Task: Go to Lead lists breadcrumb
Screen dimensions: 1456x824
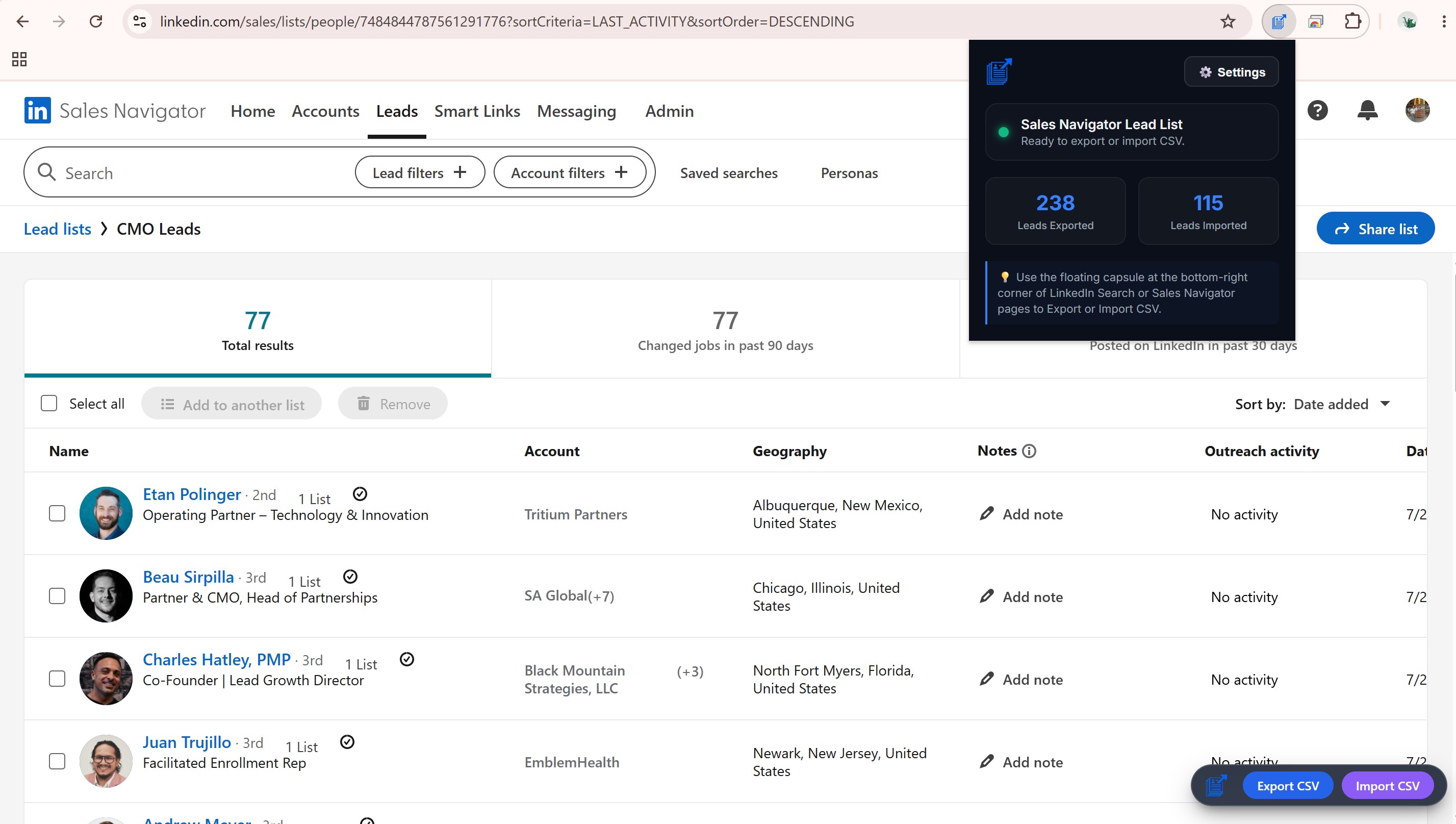Action: pyautogui.click(x=57, y=229)
